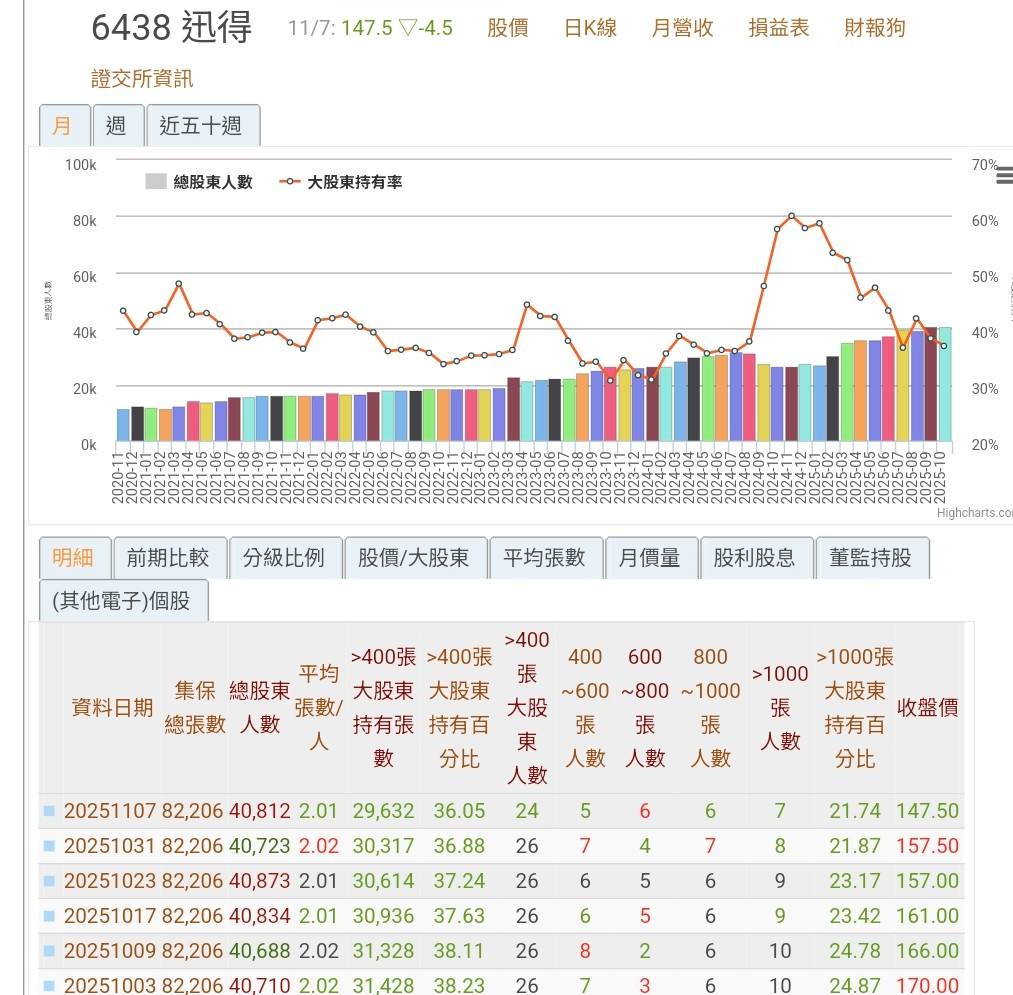The height and width of the screenshot is (995, 1013).
Task: Sort table by 收盤價 column header
Action: pos(928,707)
